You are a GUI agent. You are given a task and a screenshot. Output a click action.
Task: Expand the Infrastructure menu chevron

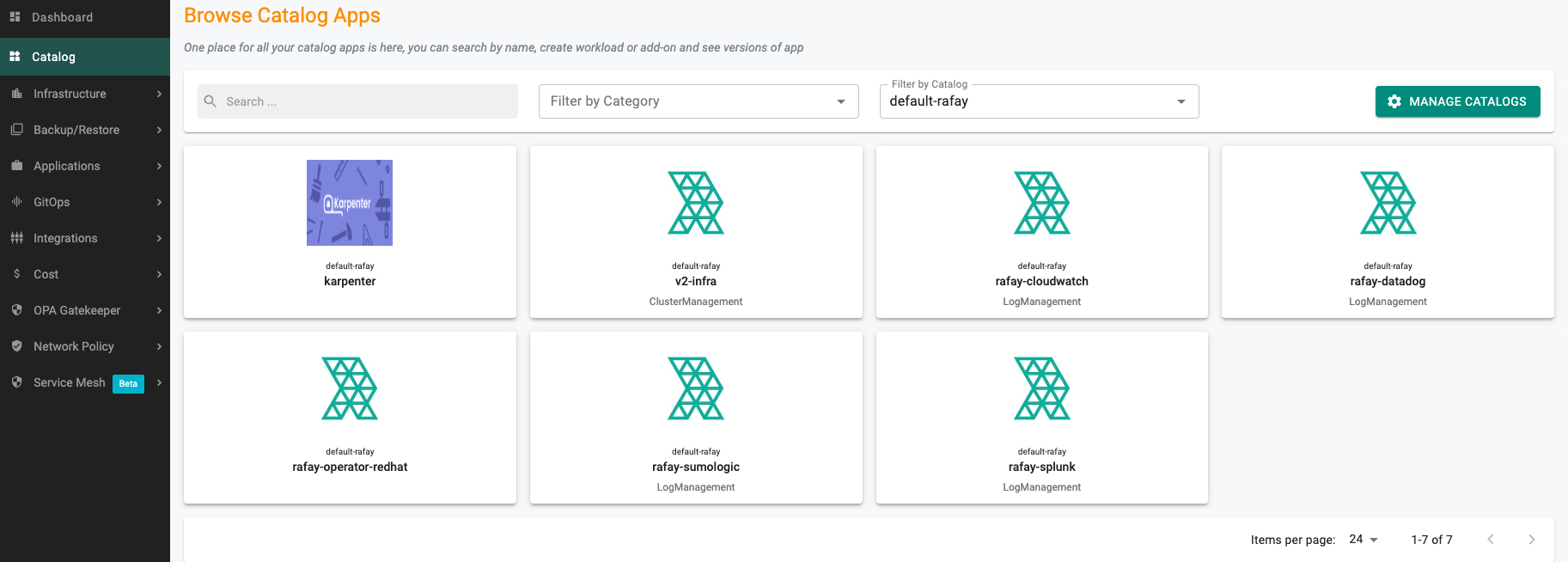point(159,94)
